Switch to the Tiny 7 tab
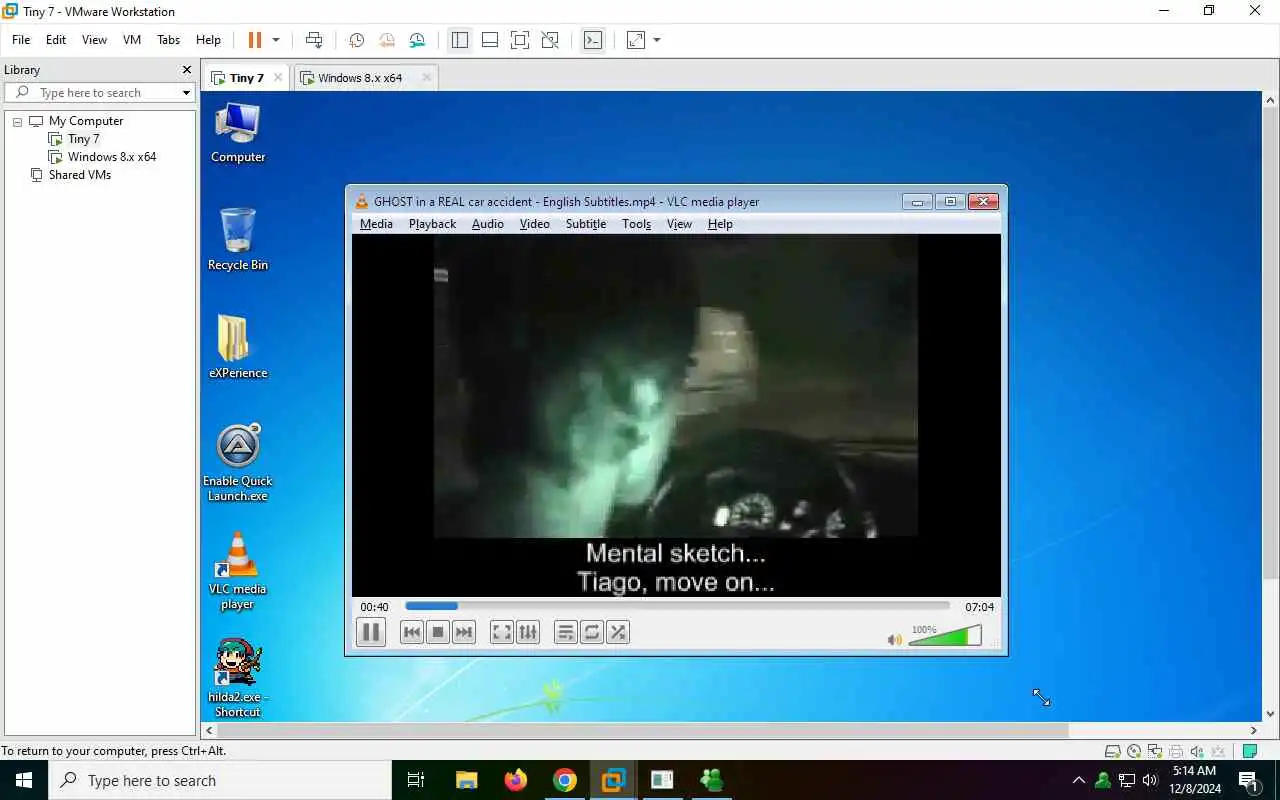1280x800 pixels. [x=246, y=78]
